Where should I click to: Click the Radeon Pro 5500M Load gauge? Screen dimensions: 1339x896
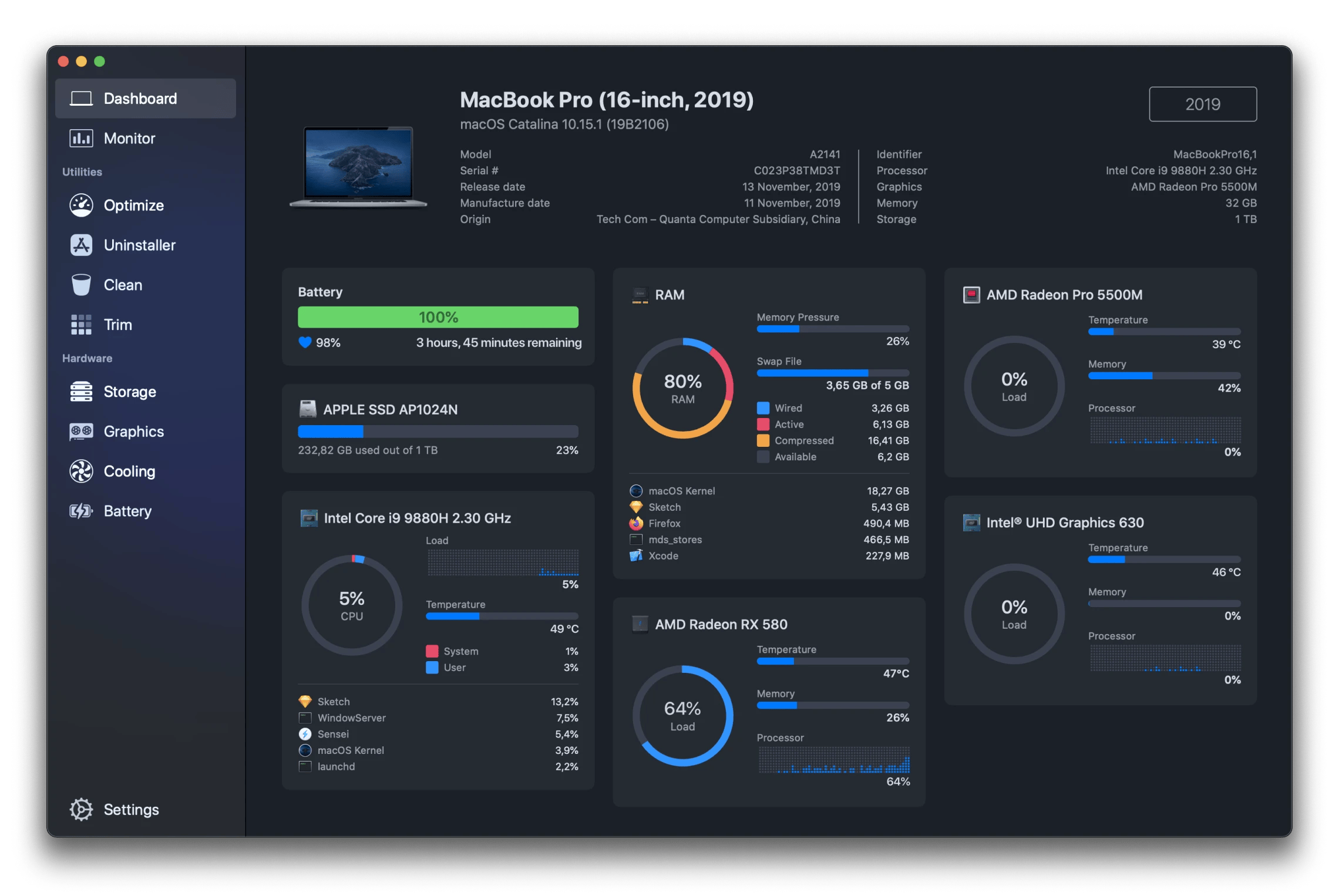[x=1014, y=386]
